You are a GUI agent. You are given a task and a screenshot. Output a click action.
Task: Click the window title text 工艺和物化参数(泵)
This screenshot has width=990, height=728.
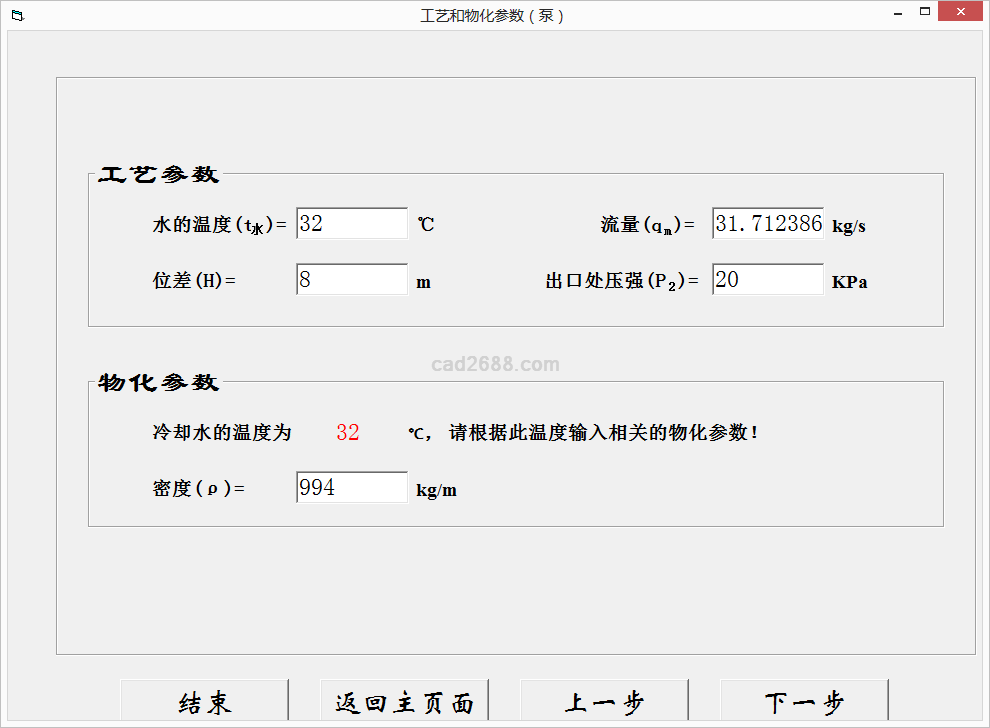point(492,16)
